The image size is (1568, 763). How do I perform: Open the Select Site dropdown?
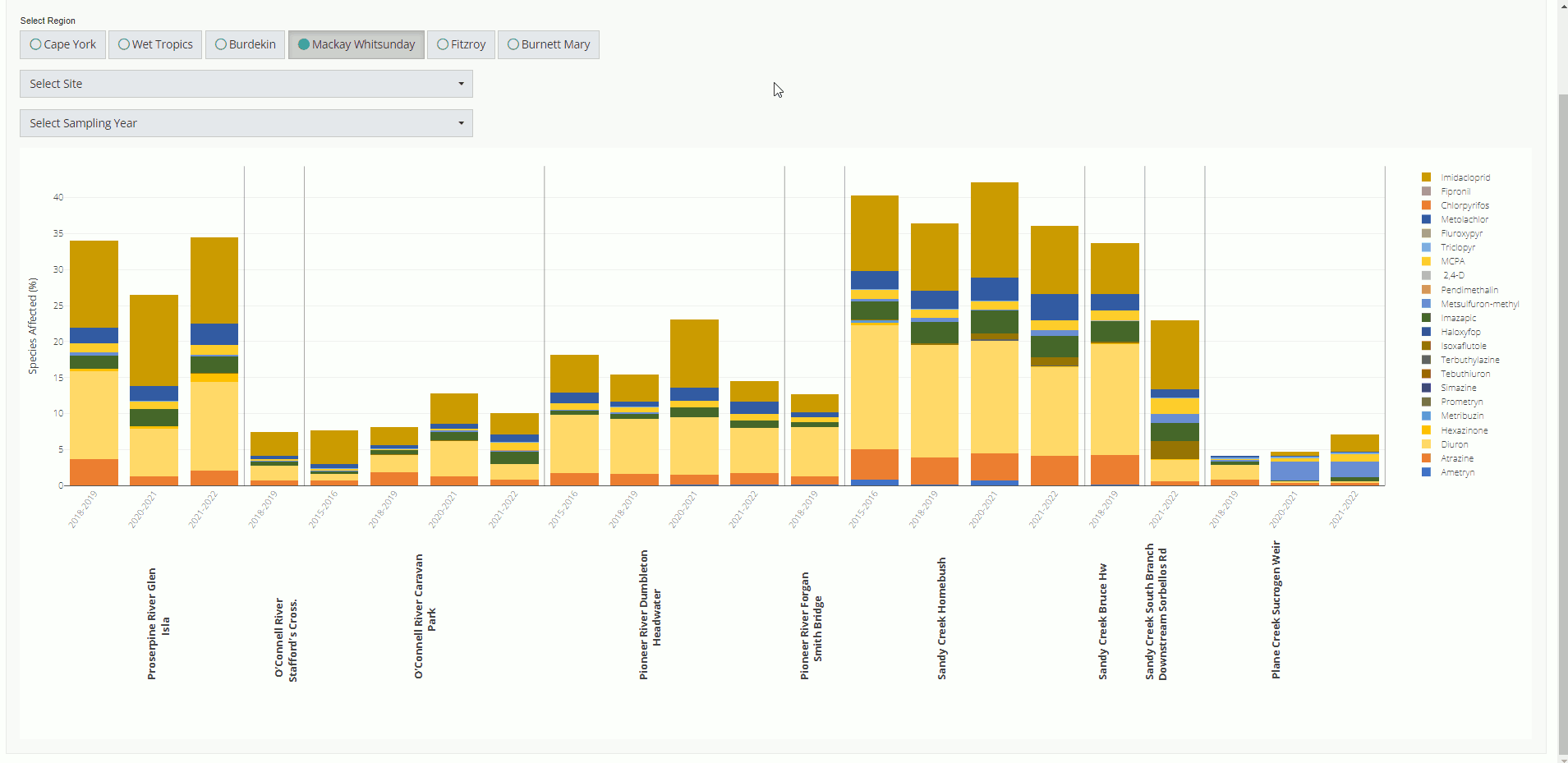246,84
